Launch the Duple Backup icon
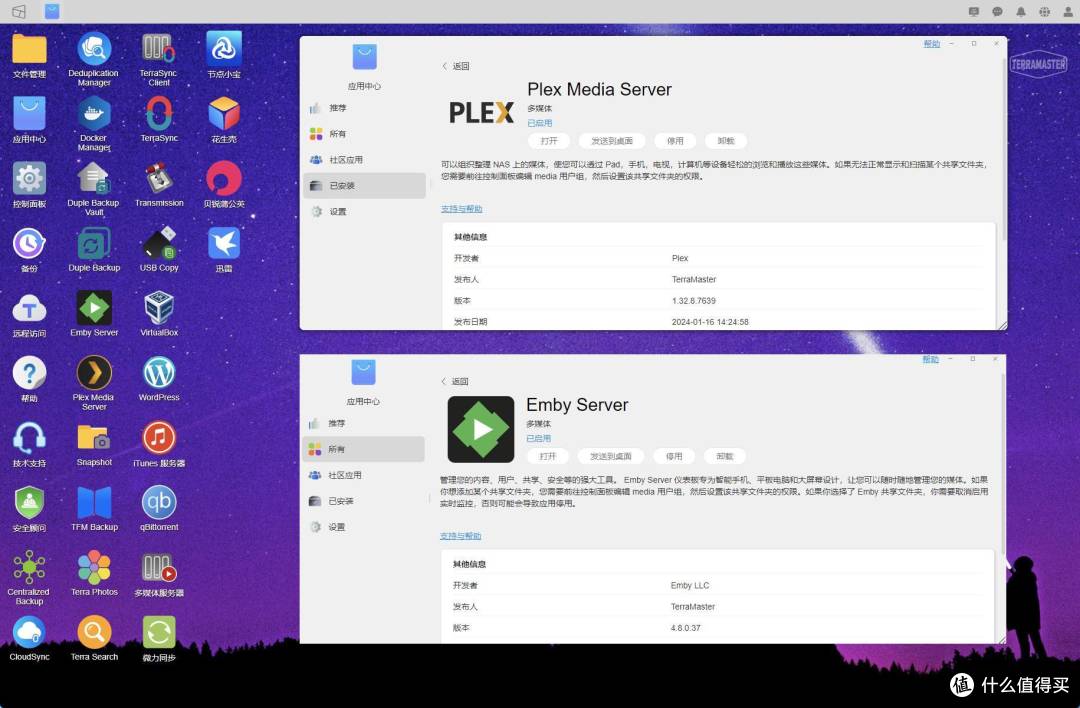 [x=94, y=244]
